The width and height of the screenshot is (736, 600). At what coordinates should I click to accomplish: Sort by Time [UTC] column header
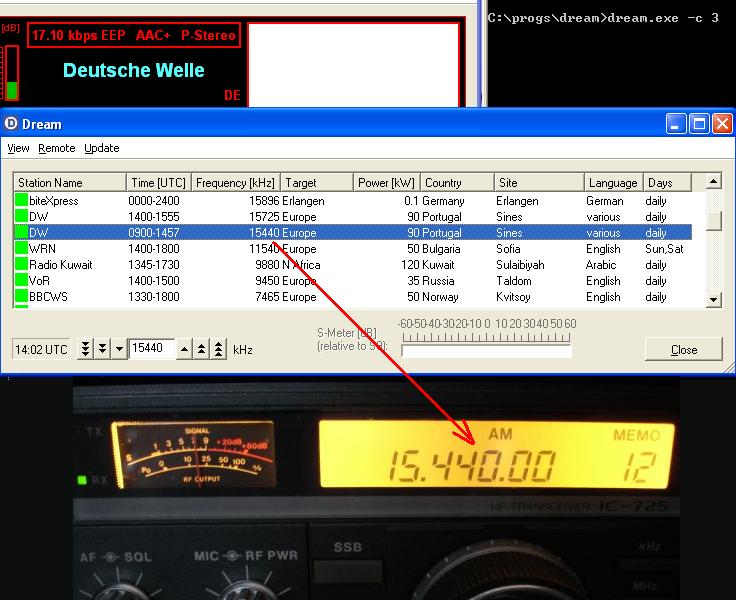pyautogui.click(x=159, y=183)
